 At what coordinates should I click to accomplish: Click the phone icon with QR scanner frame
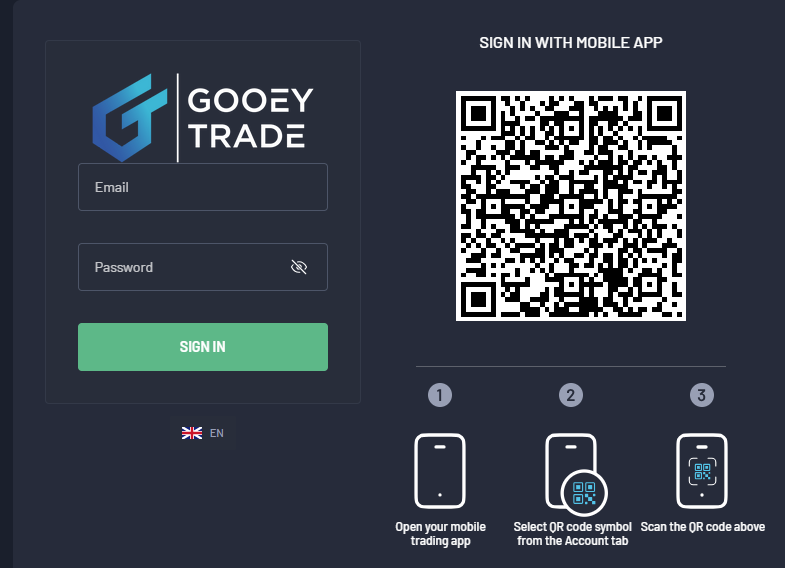[702, 471]
